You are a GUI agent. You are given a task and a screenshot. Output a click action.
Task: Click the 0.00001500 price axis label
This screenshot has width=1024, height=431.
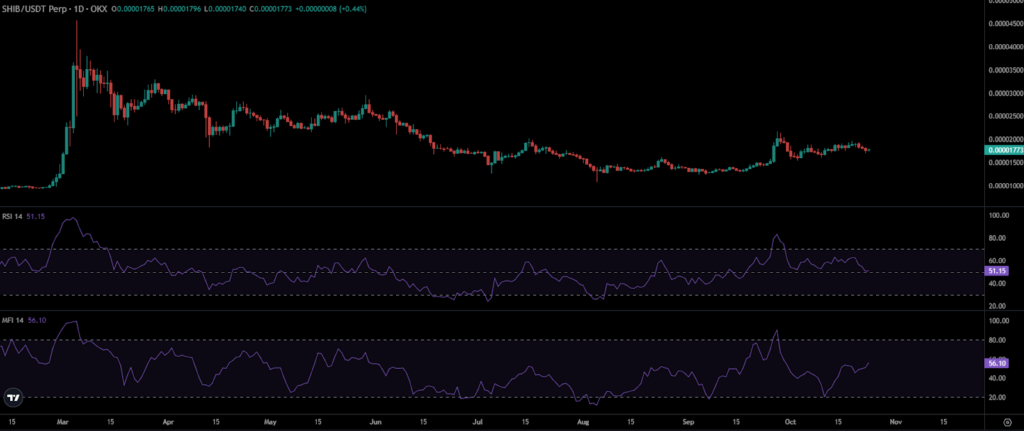[1006, 163]
